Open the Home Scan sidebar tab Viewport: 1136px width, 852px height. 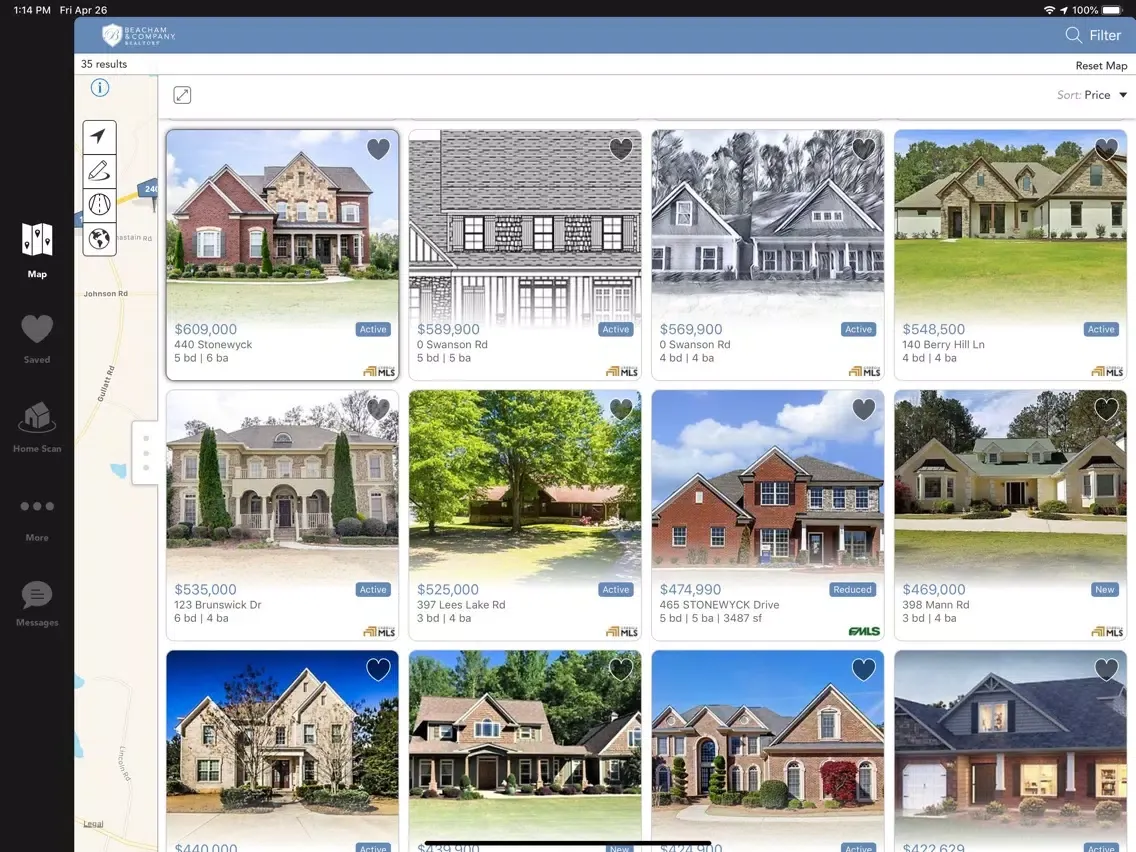point(37,427)
